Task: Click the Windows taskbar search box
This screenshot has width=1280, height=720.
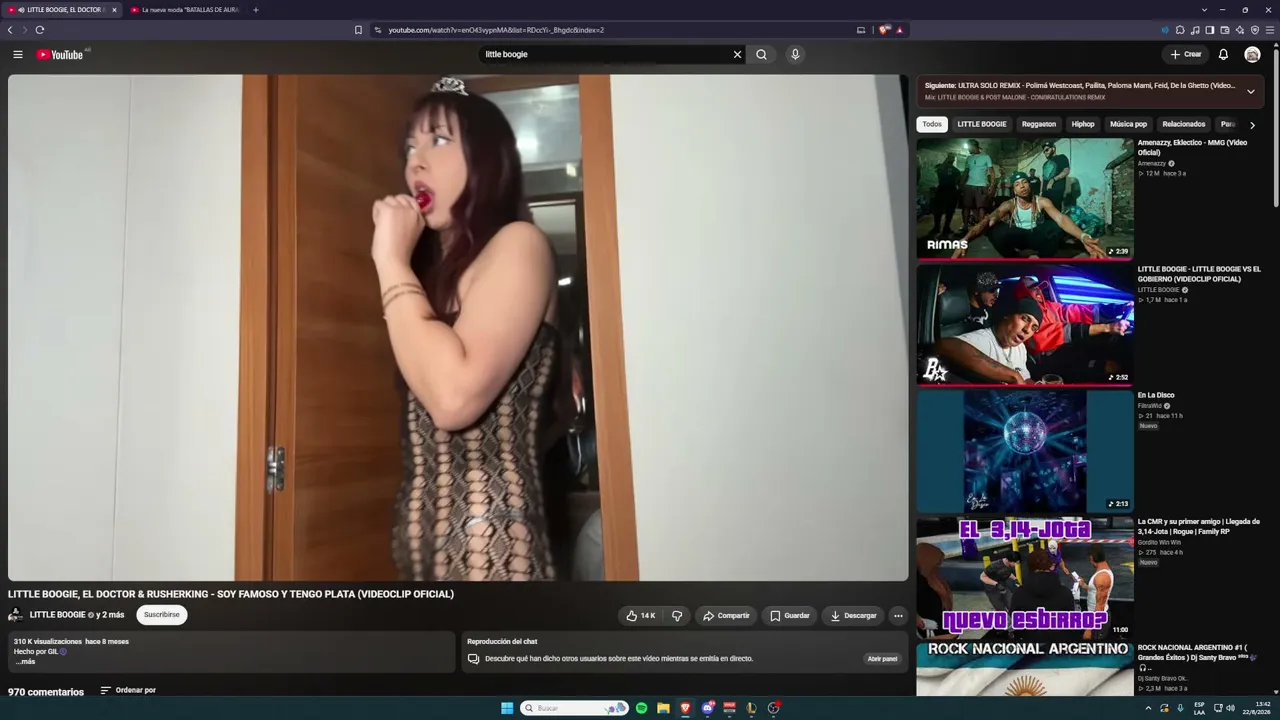Action: pos(573,708)
